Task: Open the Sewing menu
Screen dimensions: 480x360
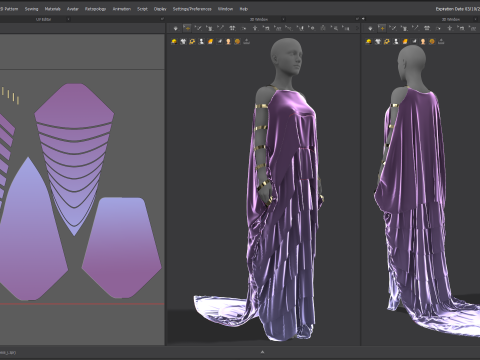Action: pyautogui.click(x=31, y=9)
